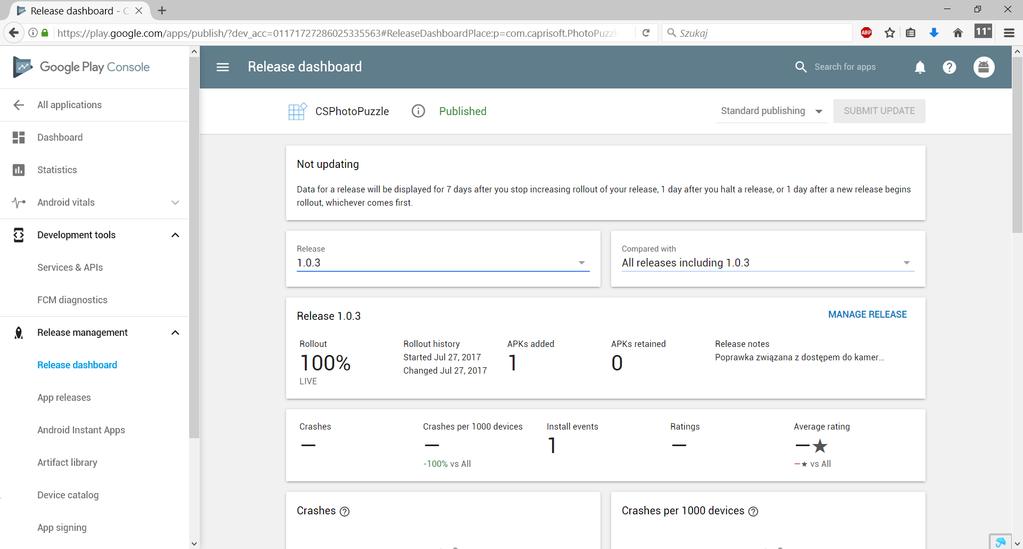Open browser downloads arrow icon
This screenshot has height=549, width=1023.
(x=934, y=33)
